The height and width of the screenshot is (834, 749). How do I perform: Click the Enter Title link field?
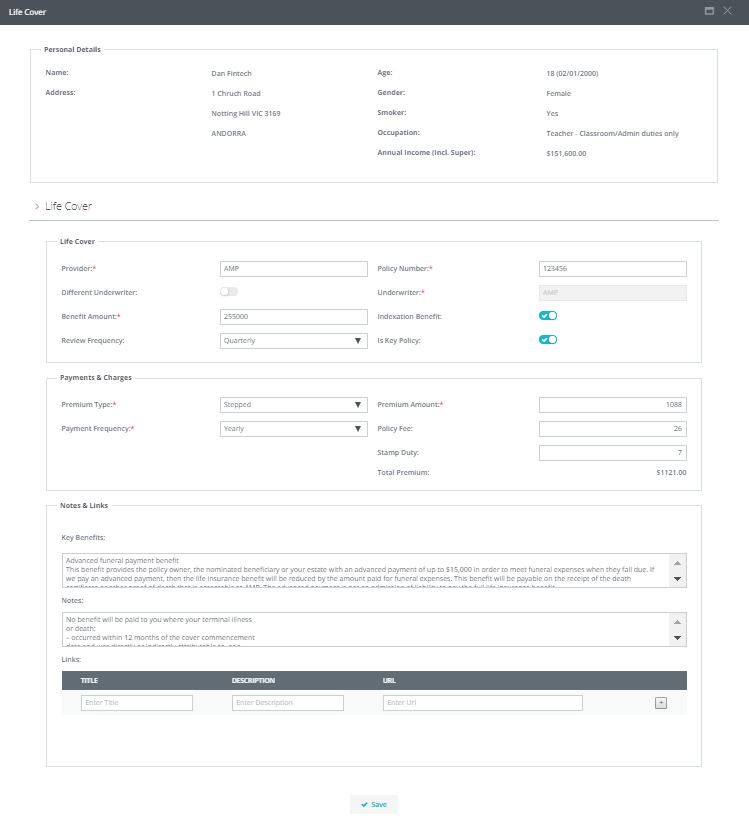pyautogui.click(x=136, y=703)
